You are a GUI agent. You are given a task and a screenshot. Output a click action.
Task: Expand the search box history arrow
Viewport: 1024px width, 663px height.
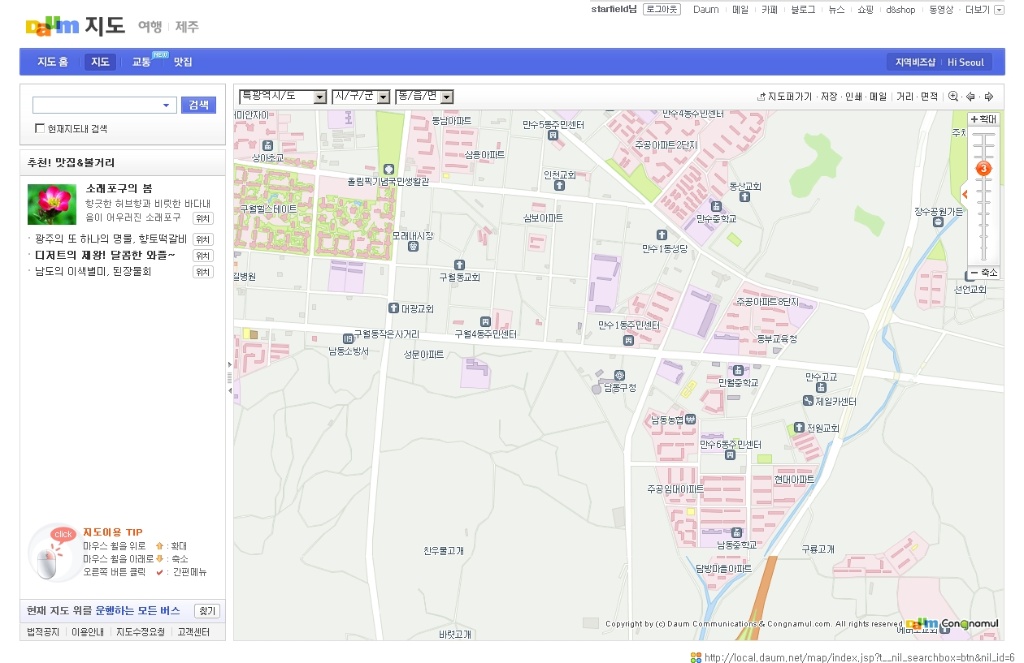[x=166, y=105]
